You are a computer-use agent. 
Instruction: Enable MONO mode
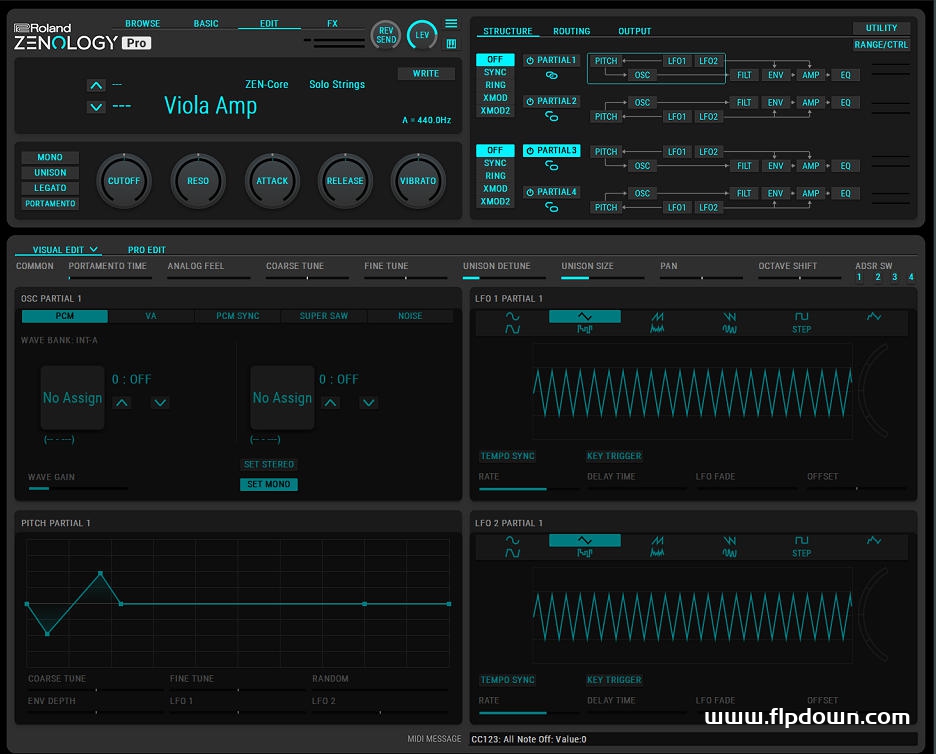click(x=50, y=157)
